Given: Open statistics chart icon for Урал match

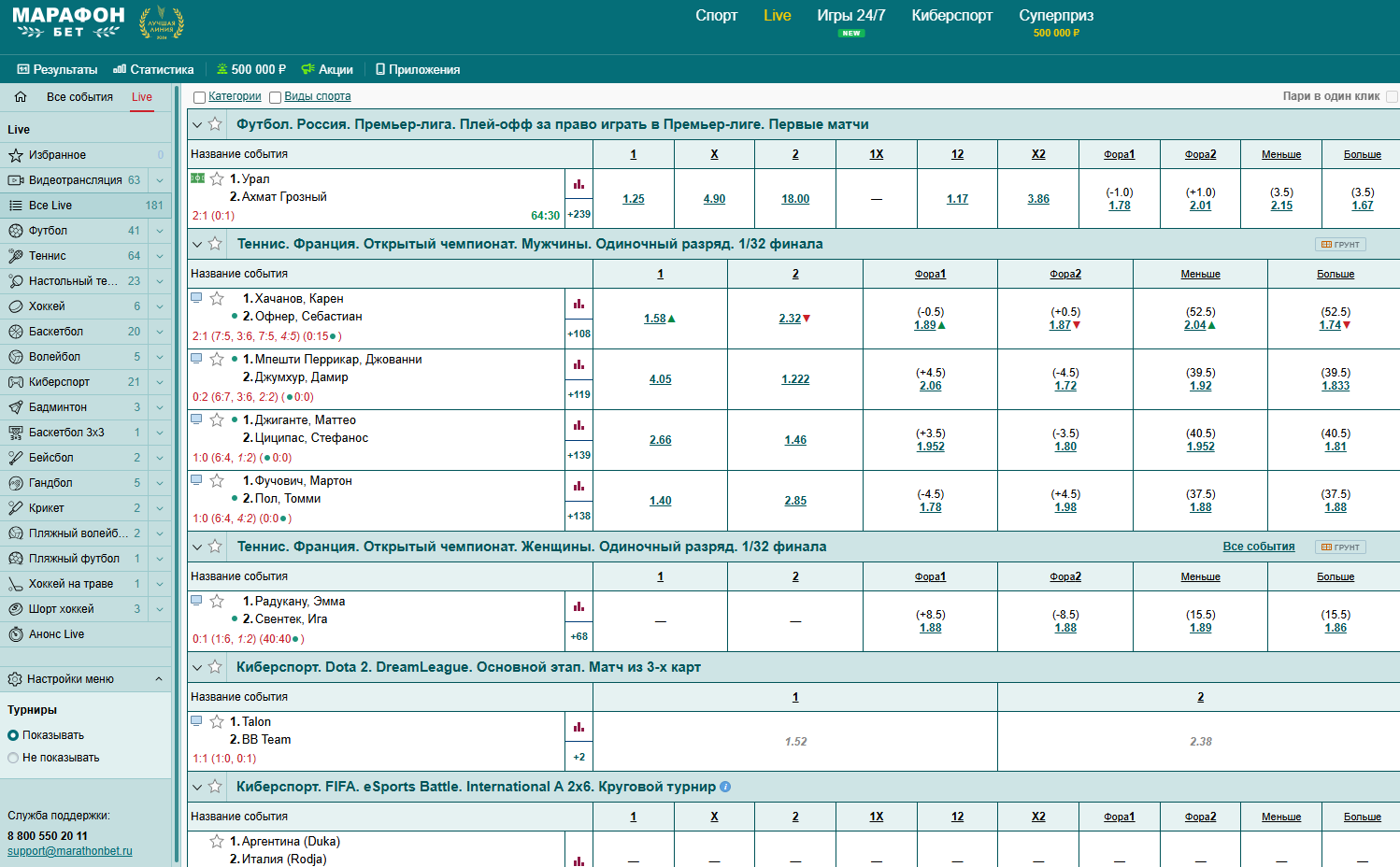Looking at the screenshot, I should click(579, 184).
